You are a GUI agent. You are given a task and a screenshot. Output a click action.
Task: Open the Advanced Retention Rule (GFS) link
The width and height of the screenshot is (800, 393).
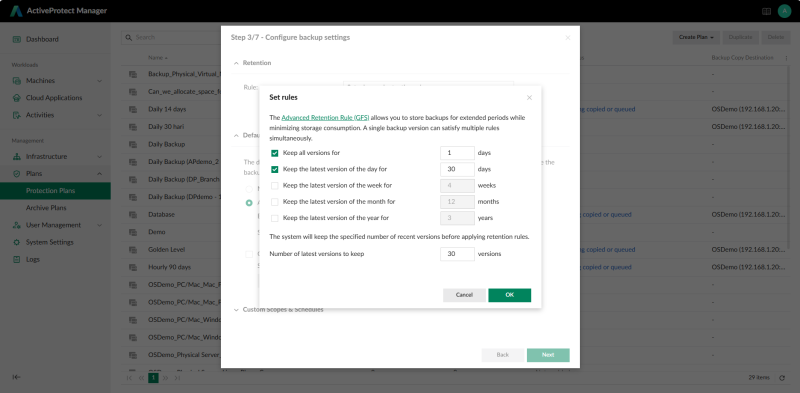(x=325, y=117)
